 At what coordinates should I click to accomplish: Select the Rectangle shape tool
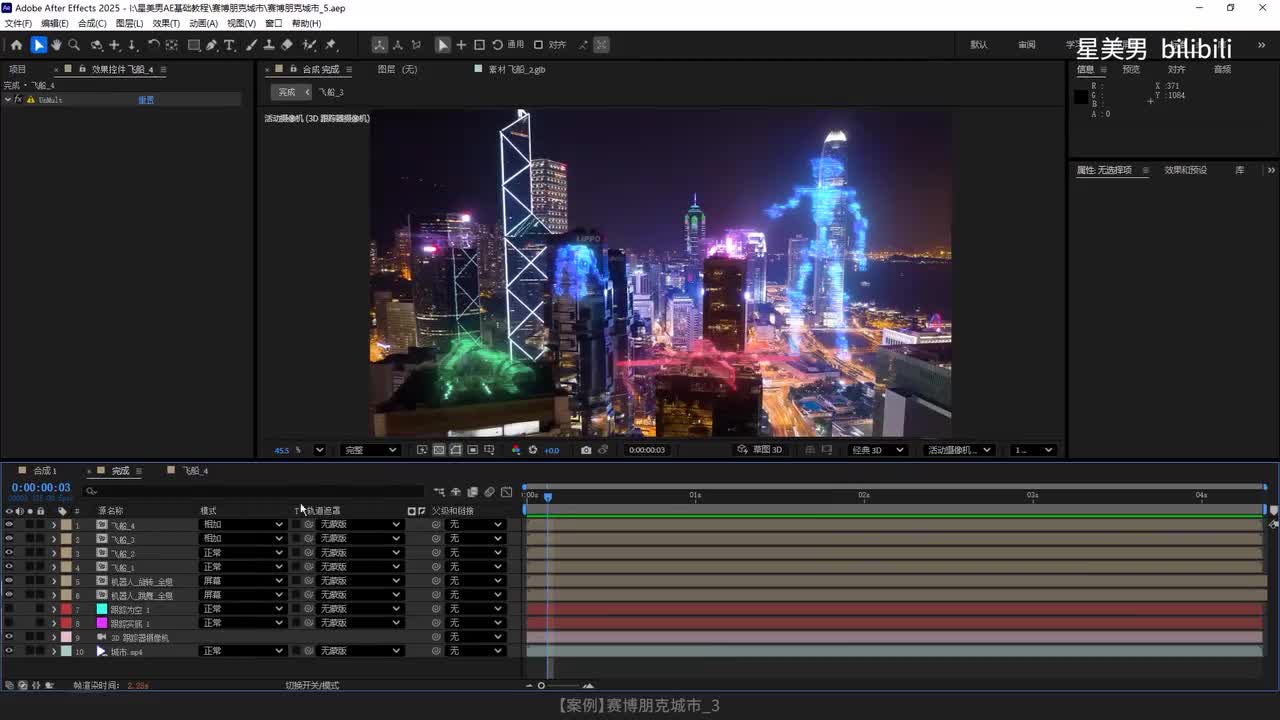(194, 45)
